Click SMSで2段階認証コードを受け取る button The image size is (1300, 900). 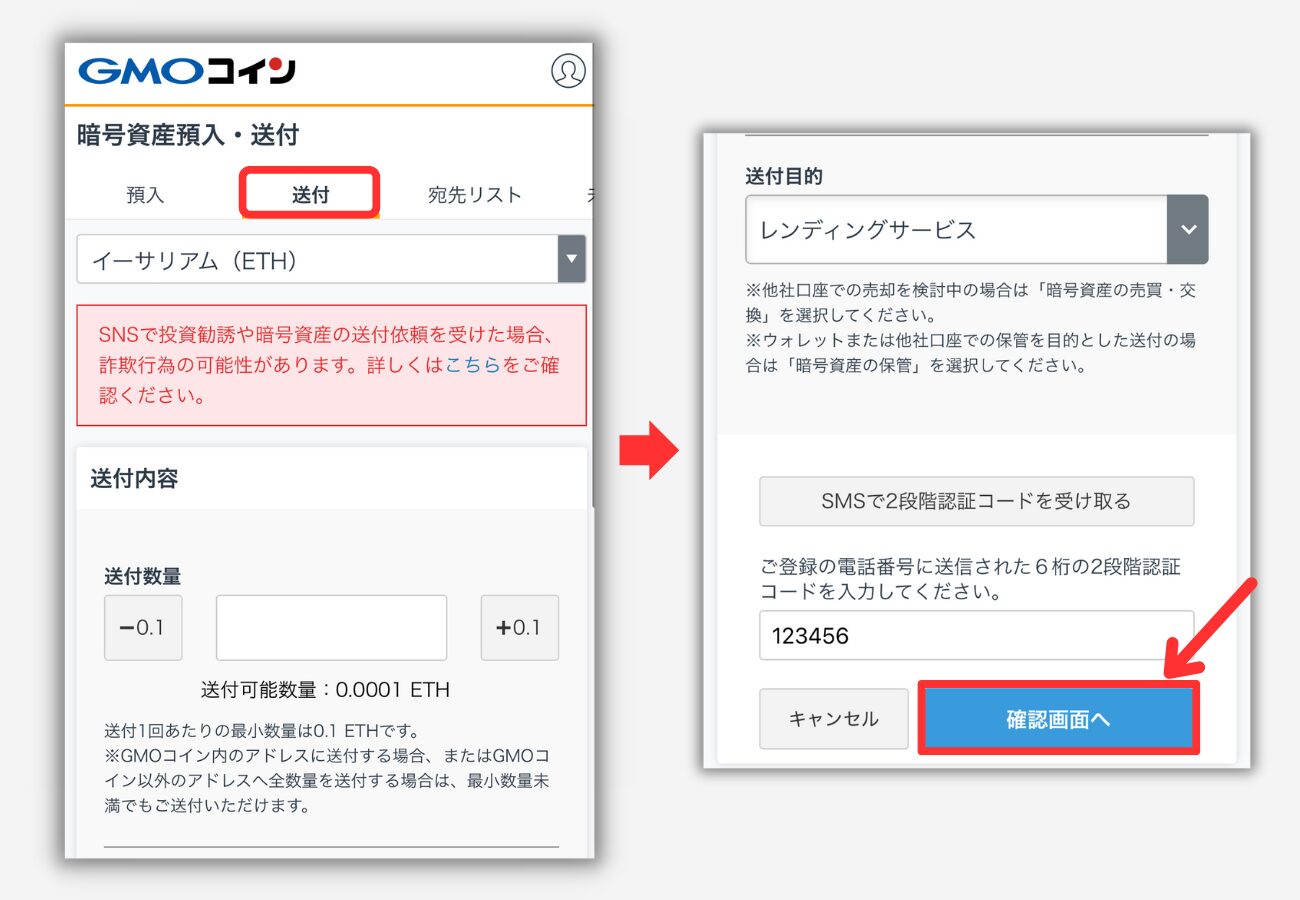click(976, 501)
